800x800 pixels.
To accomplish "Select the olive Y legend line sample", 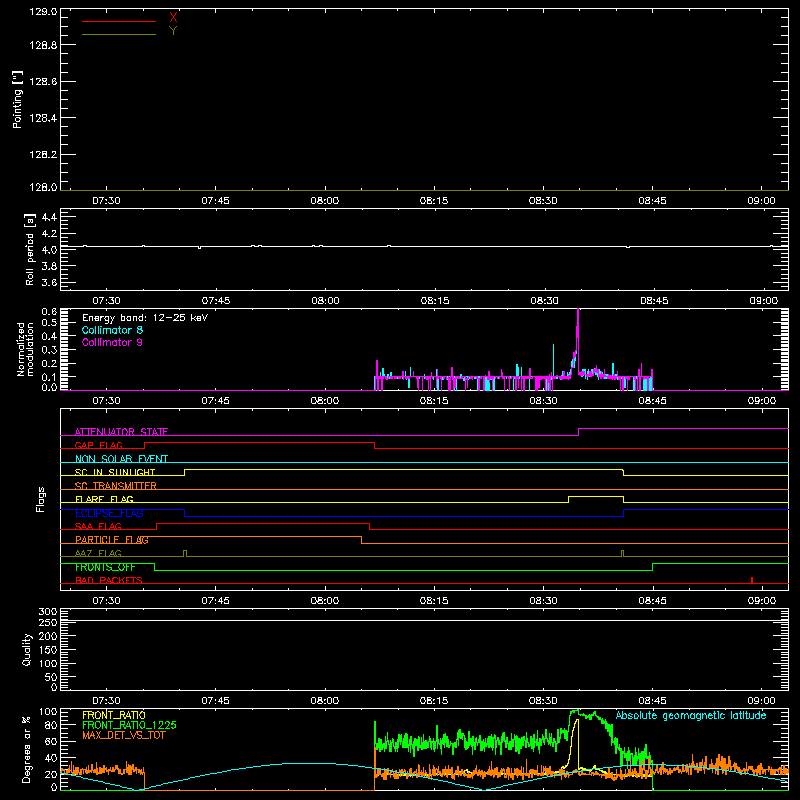I will click(119, 34).
